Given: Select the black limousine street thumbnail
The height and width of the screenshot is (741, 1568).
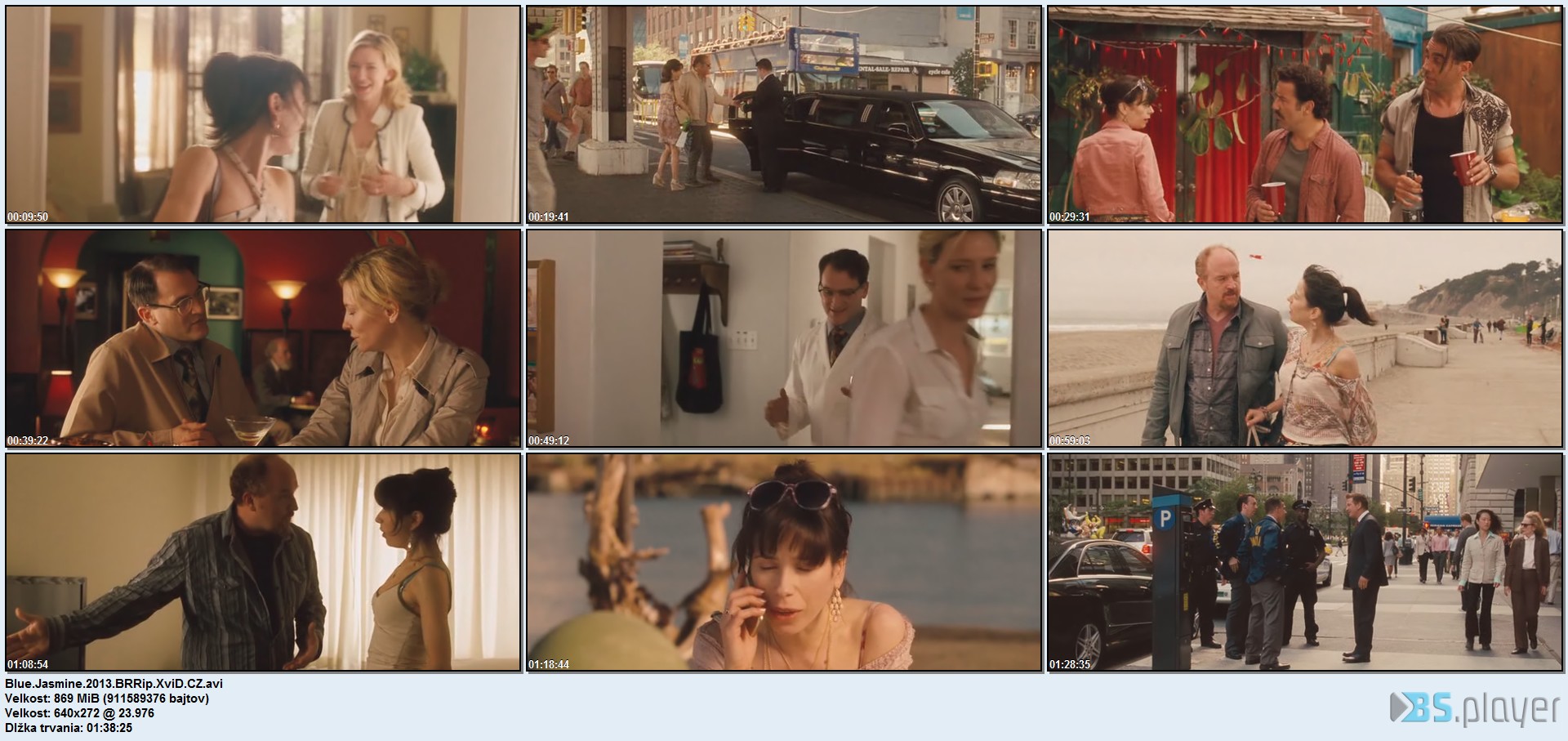Looking at the screenshot, I should click(x=784, y=114).
